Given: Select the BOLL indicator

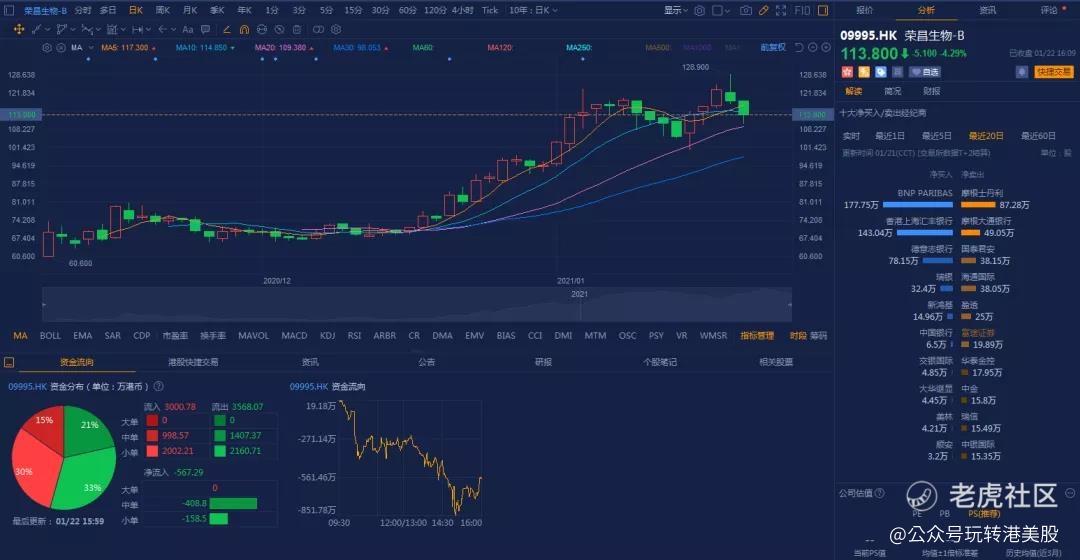Looking at the screenshot, I should point(50,335).
